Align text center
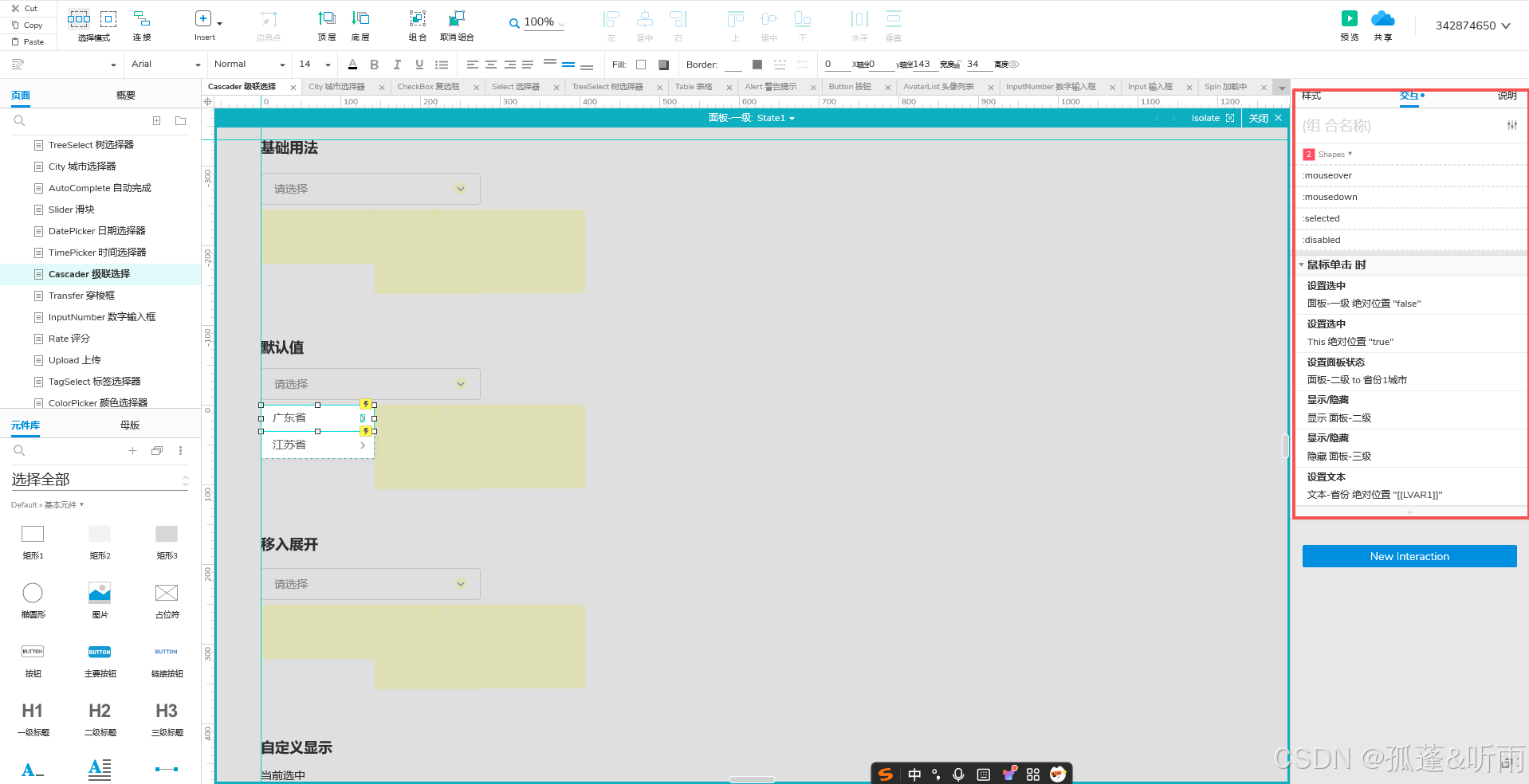The image size is (1529, 784). click(x=491, y=65)
